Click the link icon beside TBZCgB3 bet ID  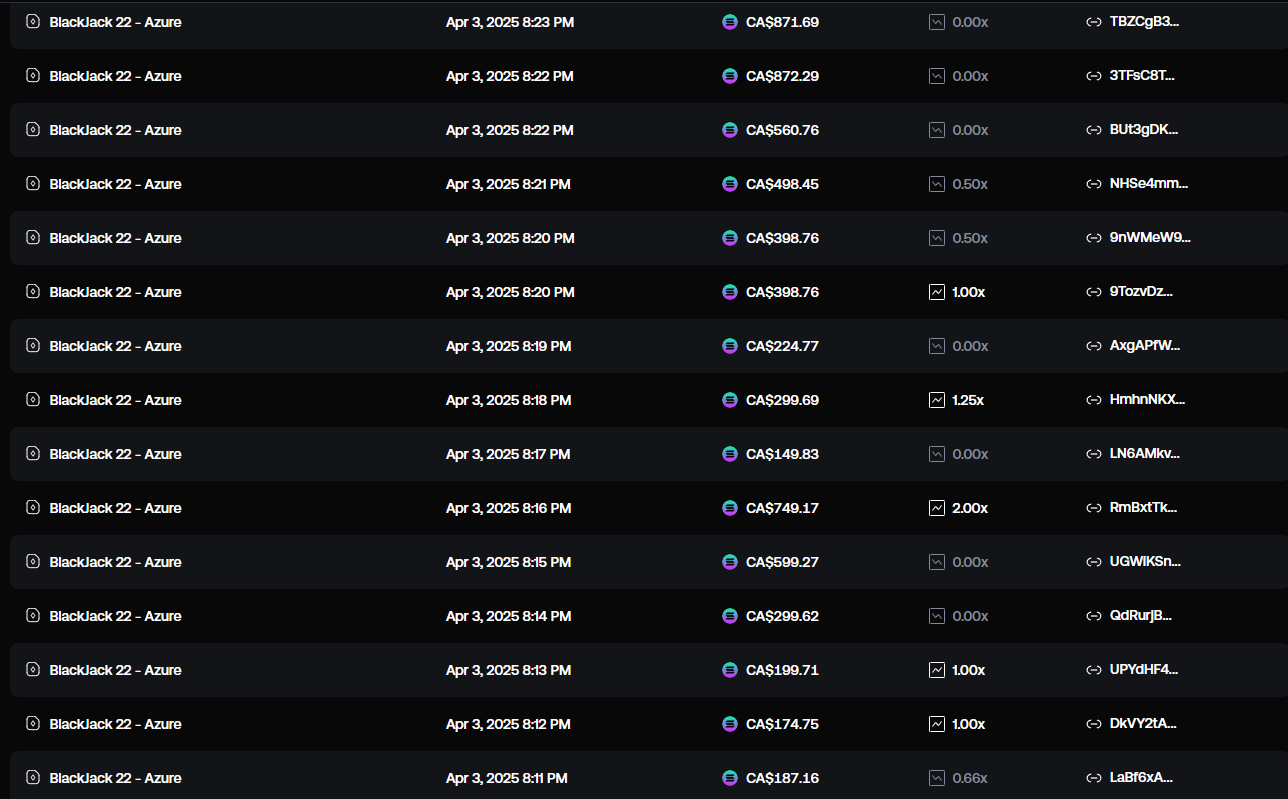pyautogui.click(x=1094, y=22)
